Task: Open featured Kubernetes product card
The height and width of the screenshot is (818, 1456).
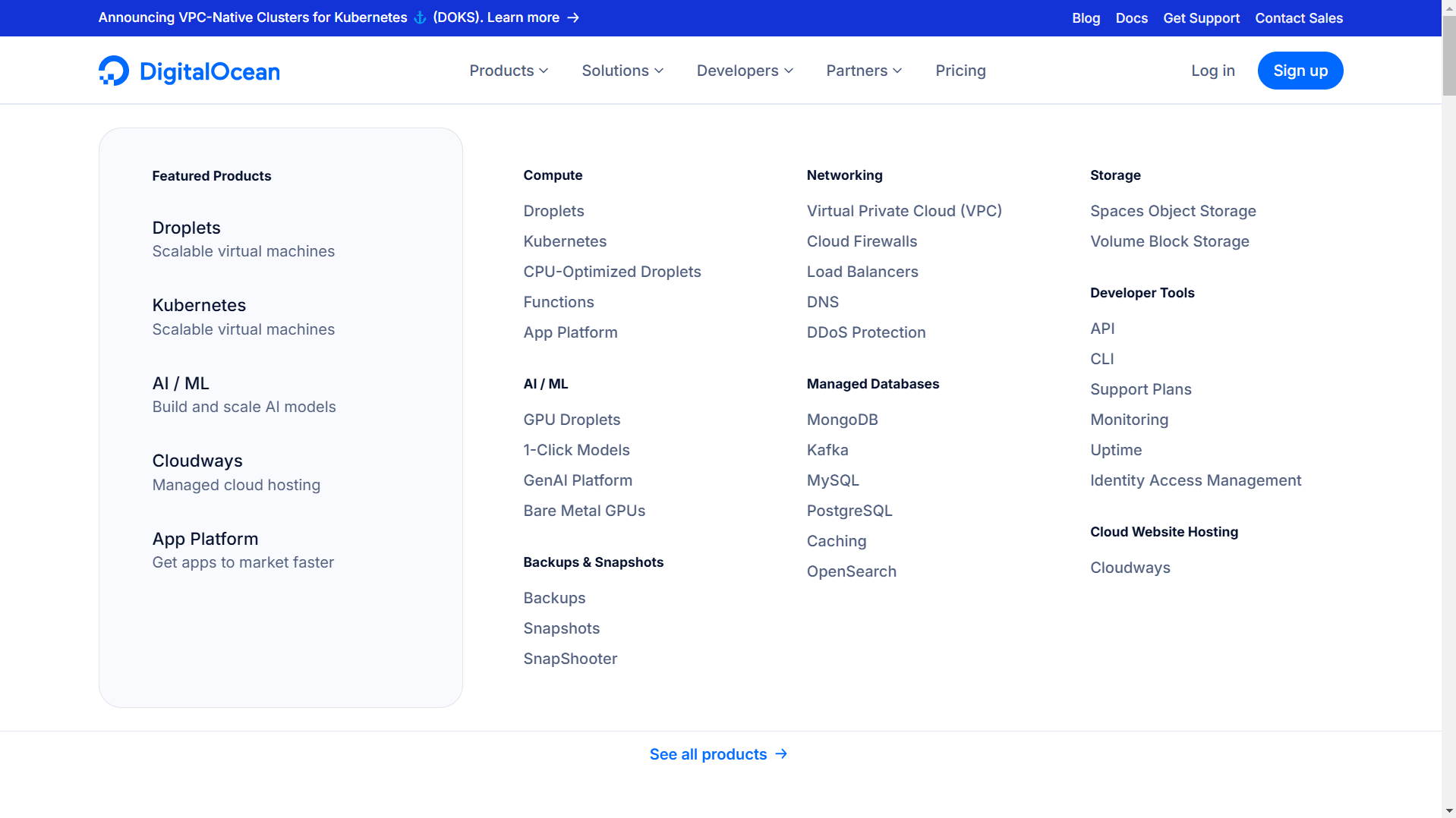Action: click(x=243, y=316)
